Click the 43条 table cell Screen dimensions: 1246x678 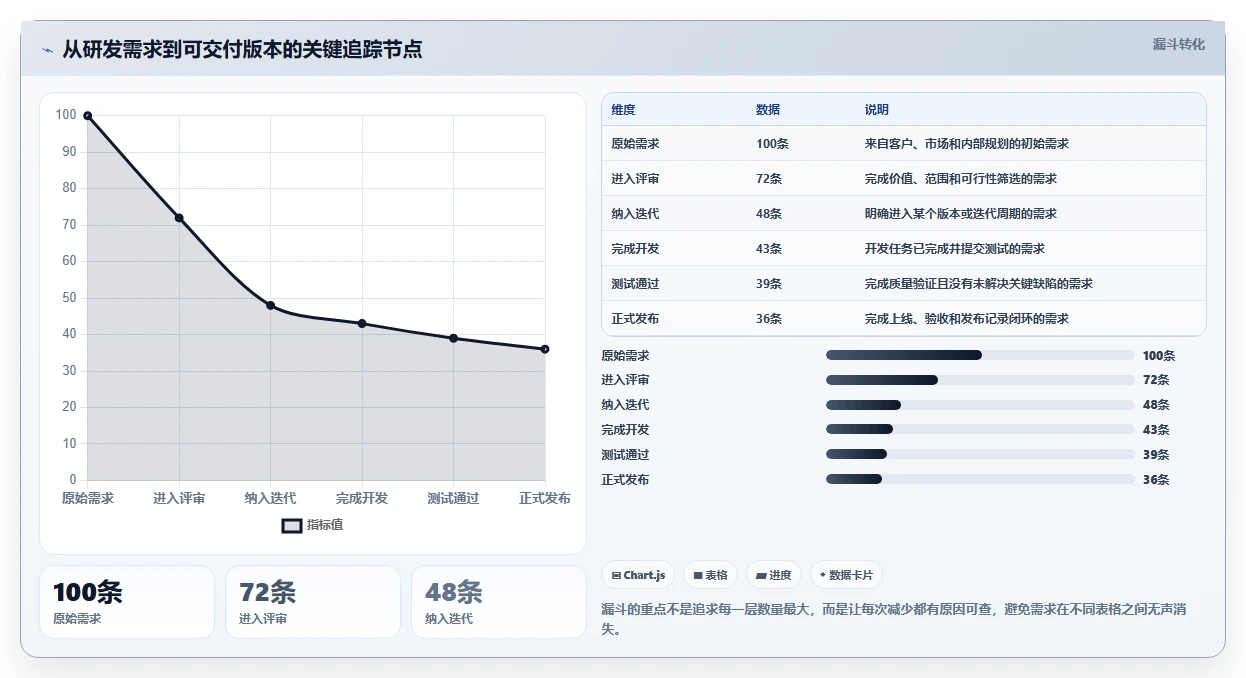click(x=769, y=249)
